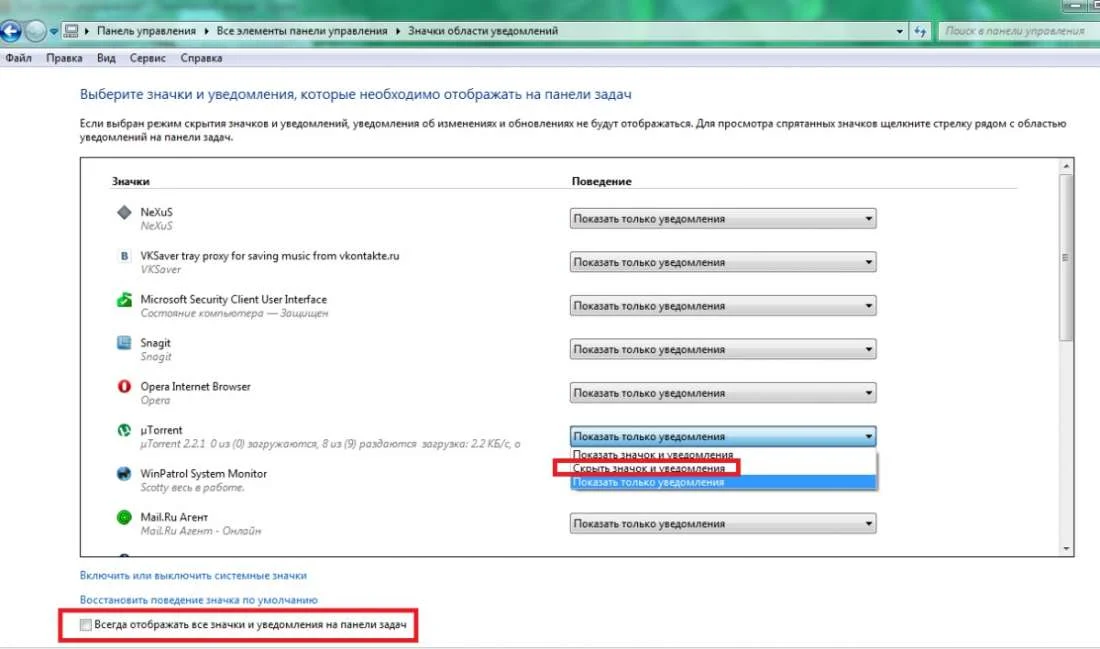Expand arrow after 'Панель управления' breadcrumb
The height and width of the screenshot is (649, 1100).
point(206,31)
